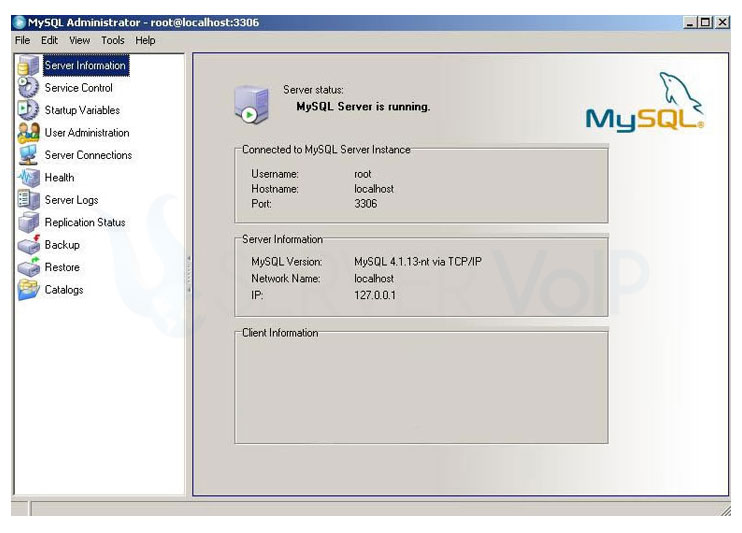Click the Server Connections monitor icon
Image resolution: width=742 pixels, height=533 pixels.
pos(28,155)
